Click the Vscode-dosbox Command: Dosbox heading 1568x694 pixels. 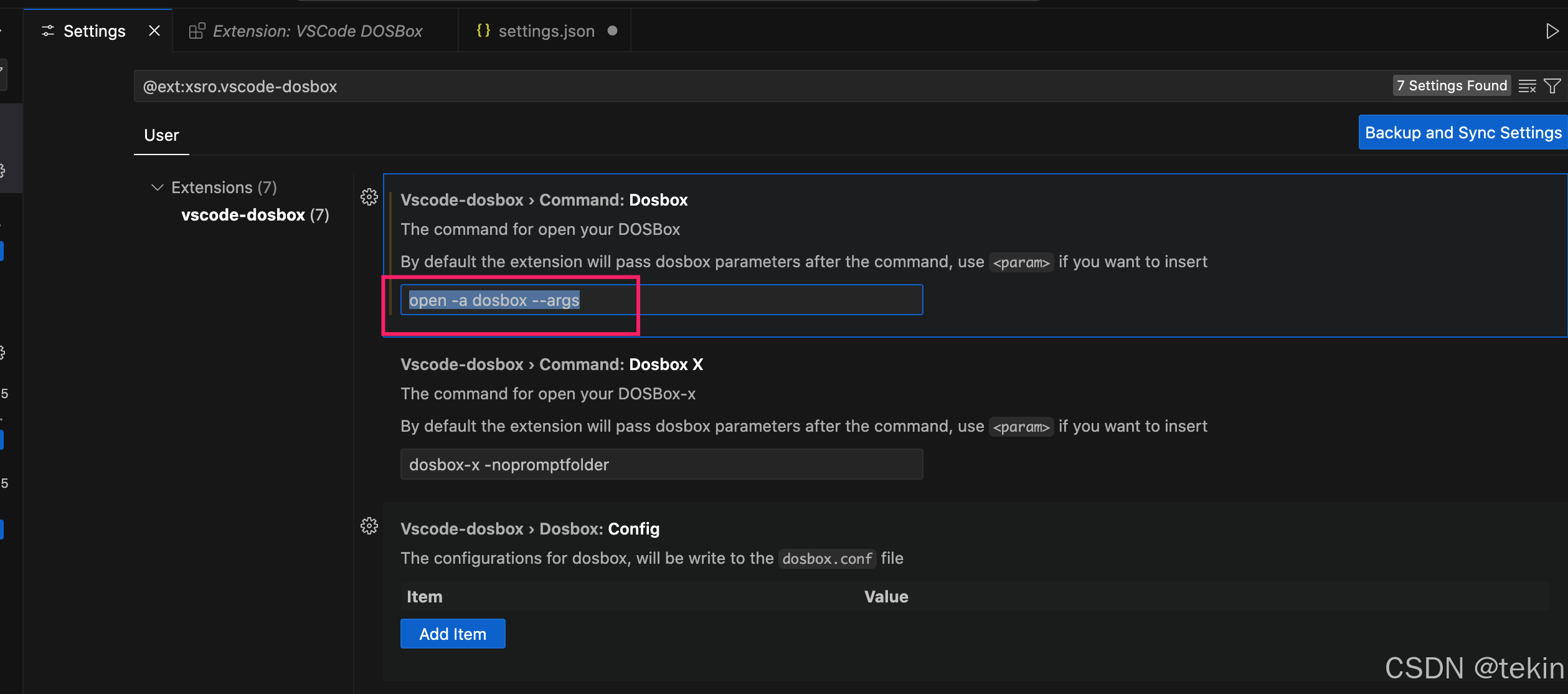pos(544,200)
